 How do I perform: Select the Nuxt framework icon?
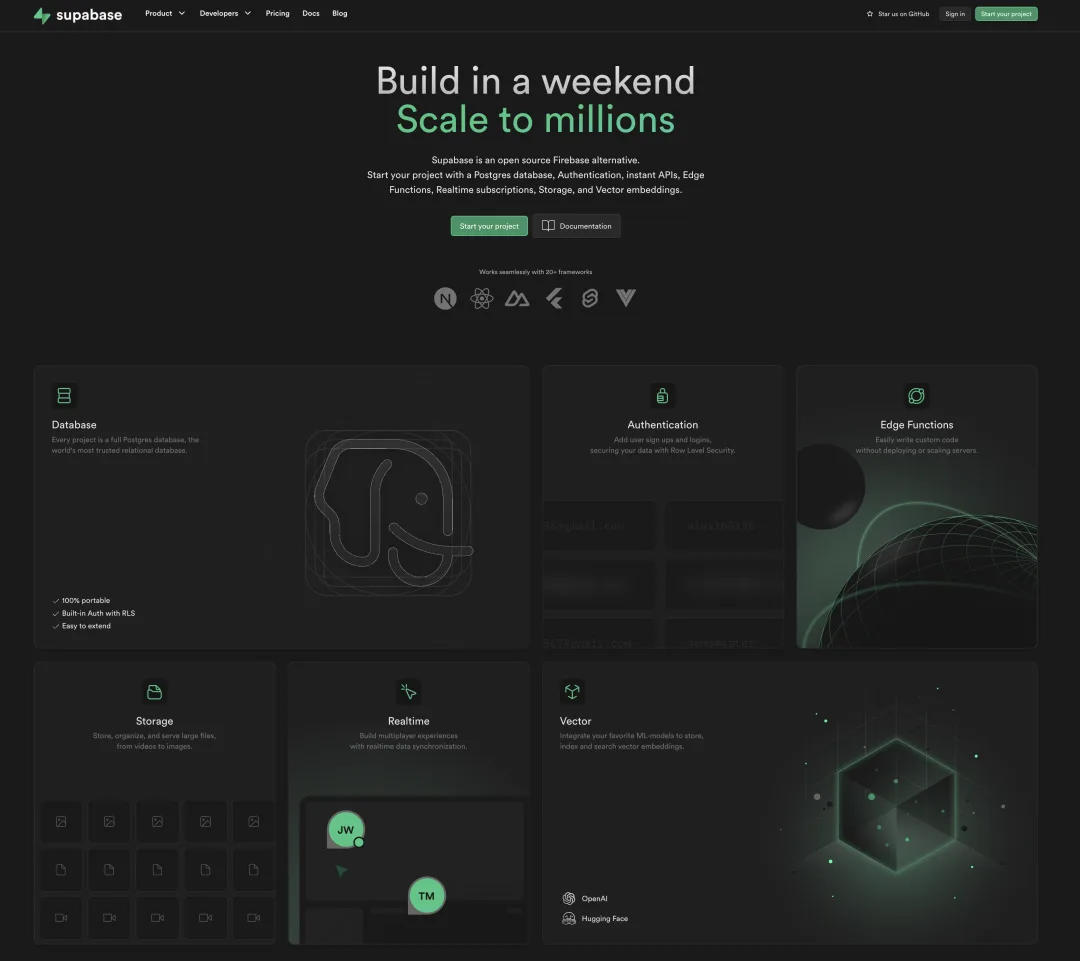517,298
